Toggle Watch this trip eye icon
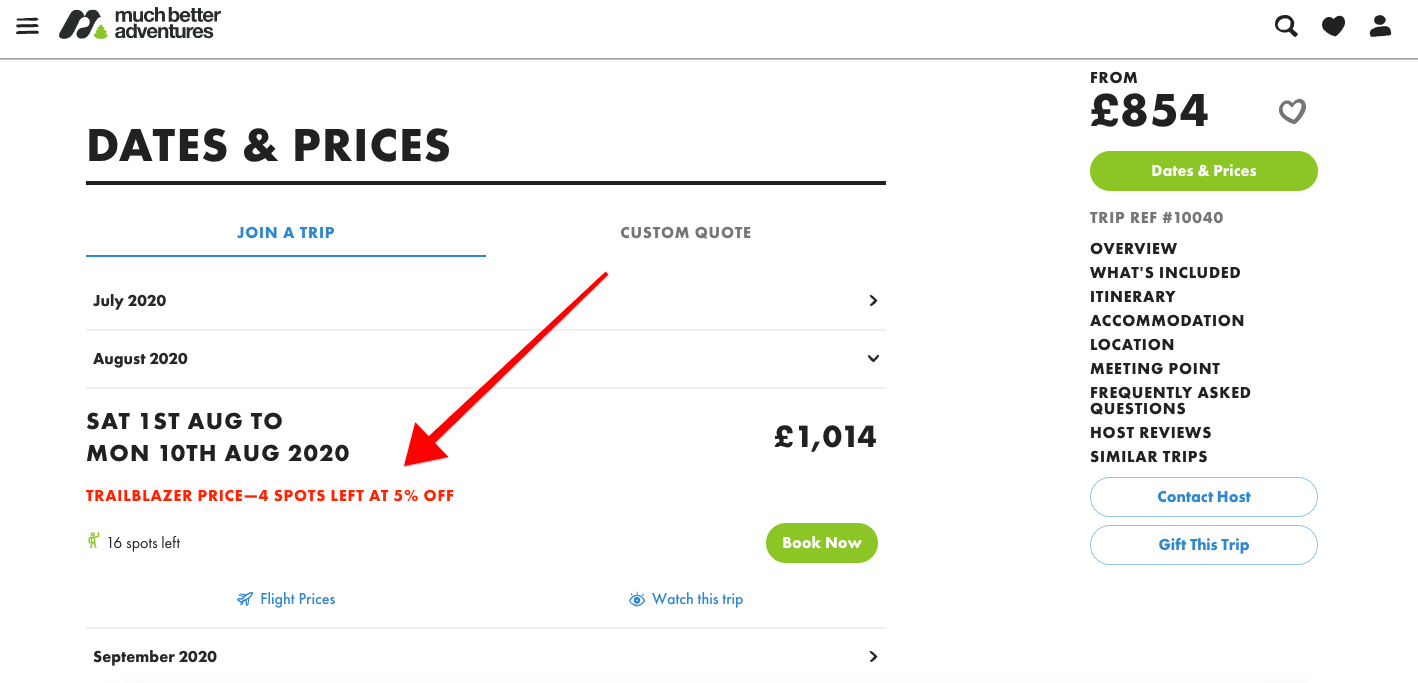Image resolution: width=1418 pixels, height=683 pixels. [x=637, y=599]
